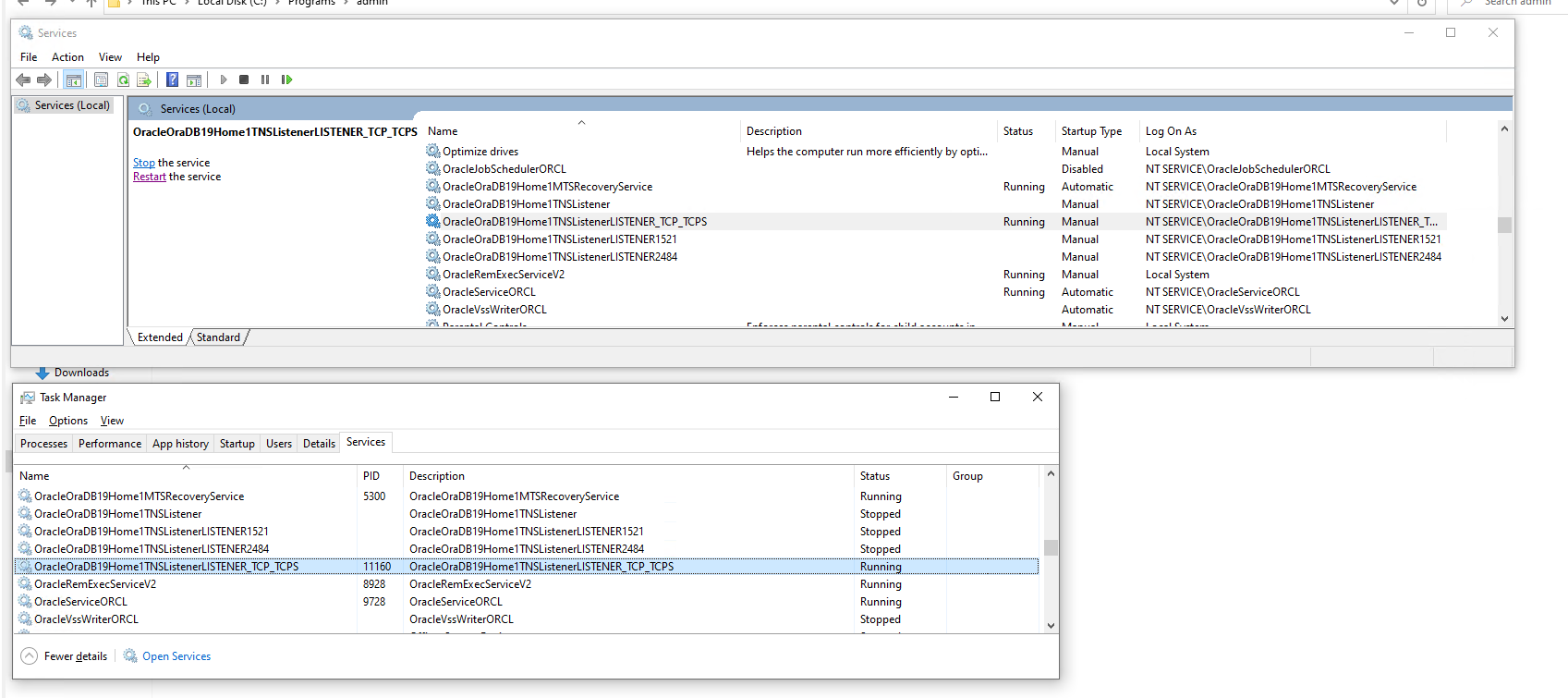The width and height of the screenshot is (1568, 698).
Task: Open the Properties toolbar icon in Services
Action: tap(101, 80)
